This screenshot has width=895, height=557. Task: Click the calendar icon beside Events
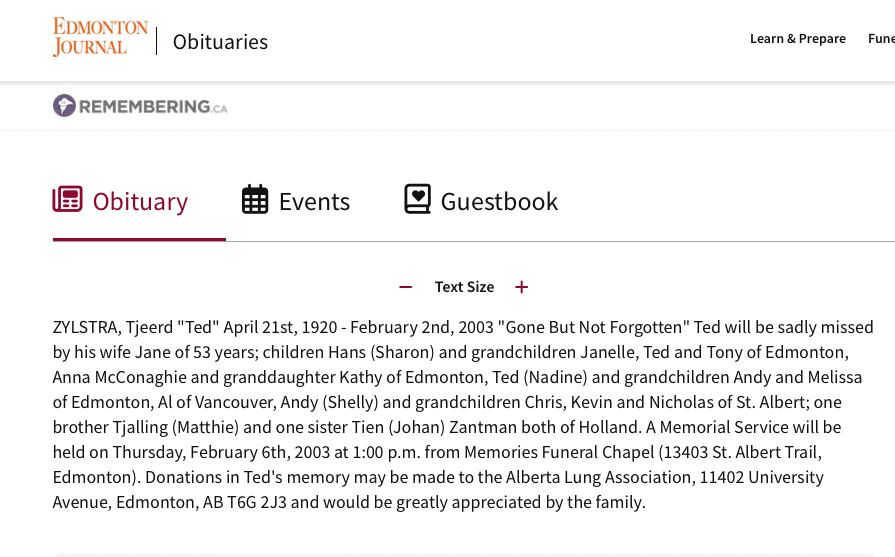(255, 200)
